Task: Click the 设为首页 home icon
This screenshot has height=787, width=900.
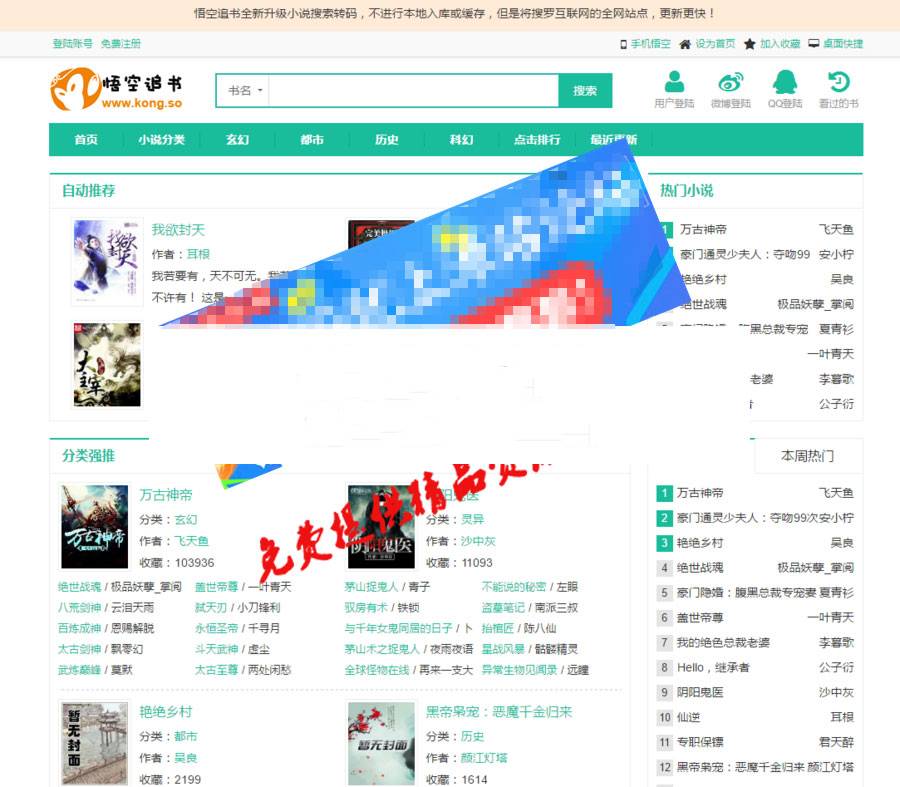Action: coord(685,44)
